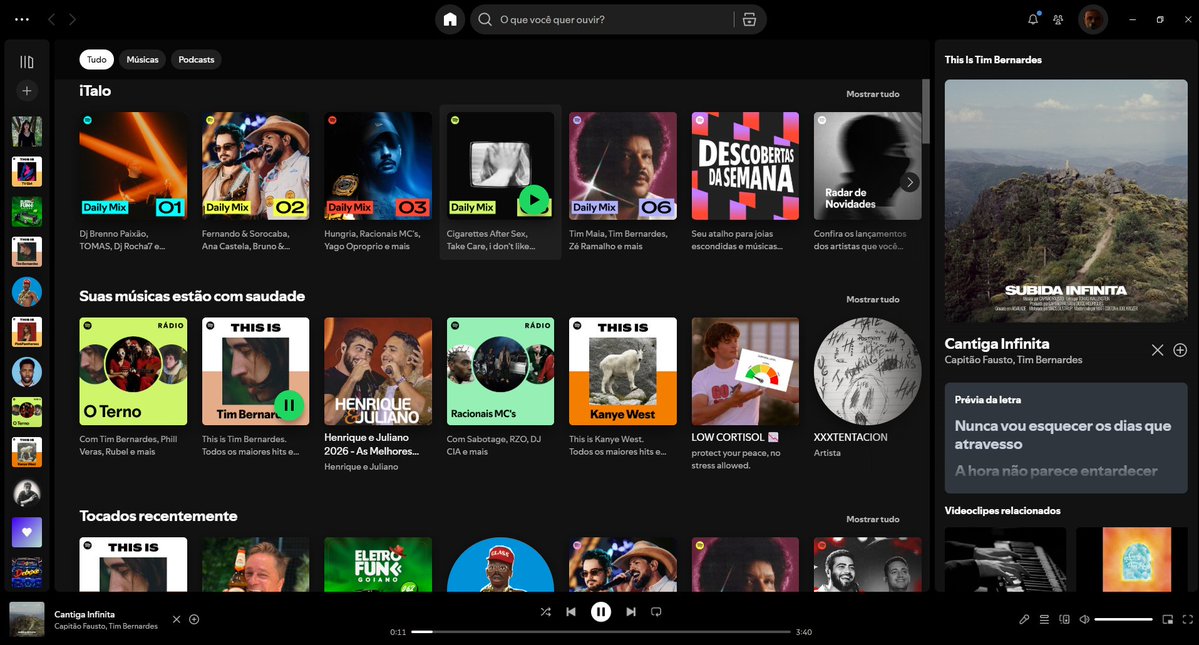The width and height of the screenshot is (1199, 645).
Task: Open the miniplayer icon
Action: [x=1168, y=620]
